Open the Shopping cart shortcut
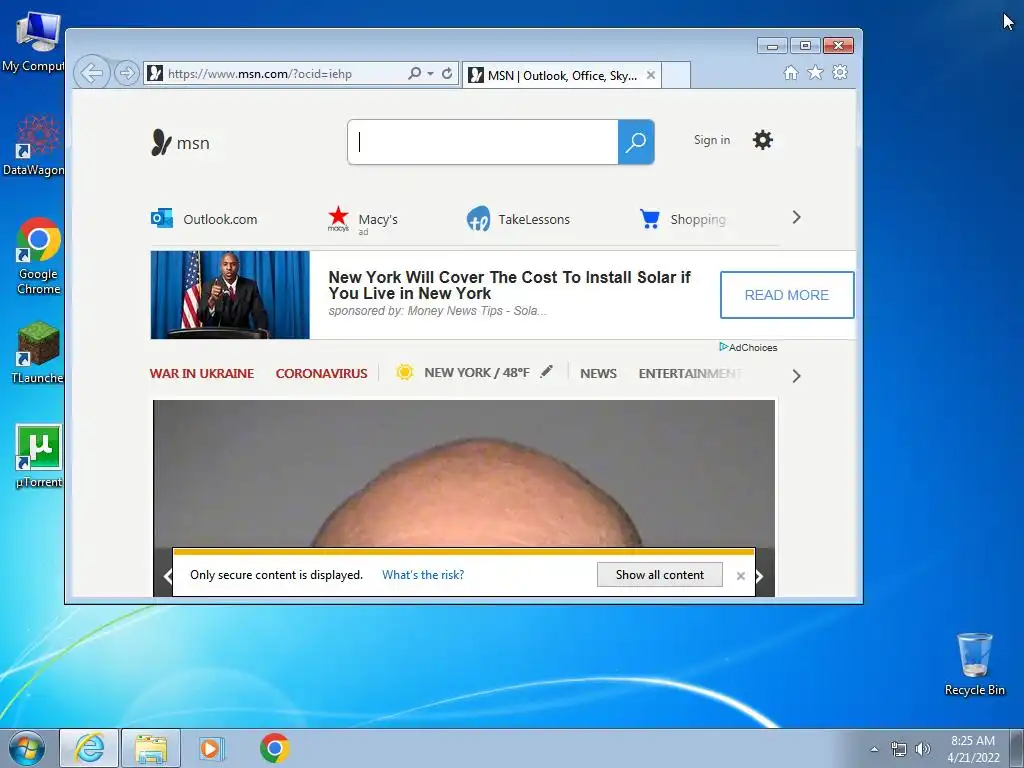Screen dimensions: 1024x768 click(682, 219)
